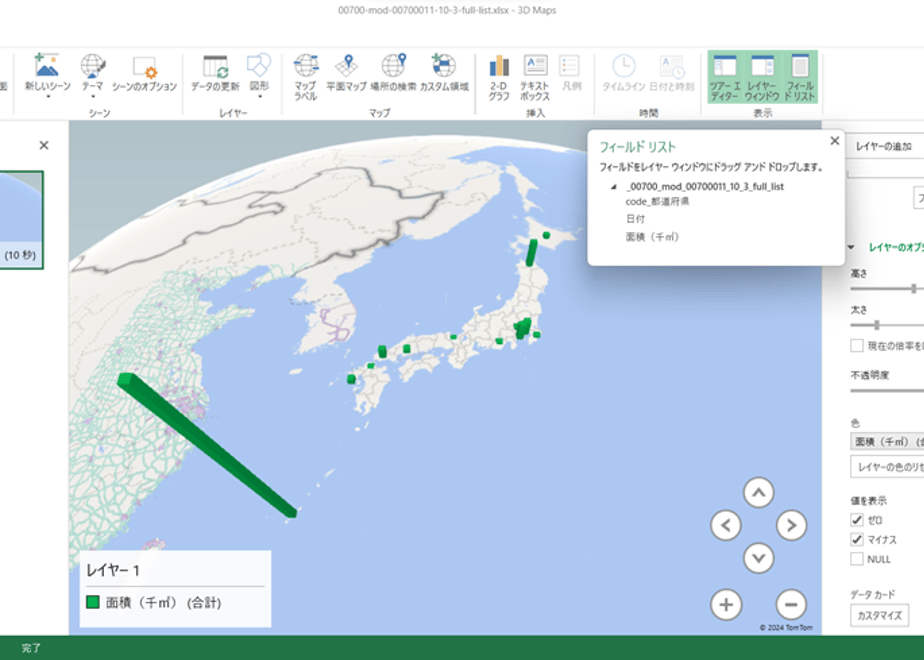
Task: Click the レイヤー 1 legend box
Action: [x=175, y=589]
